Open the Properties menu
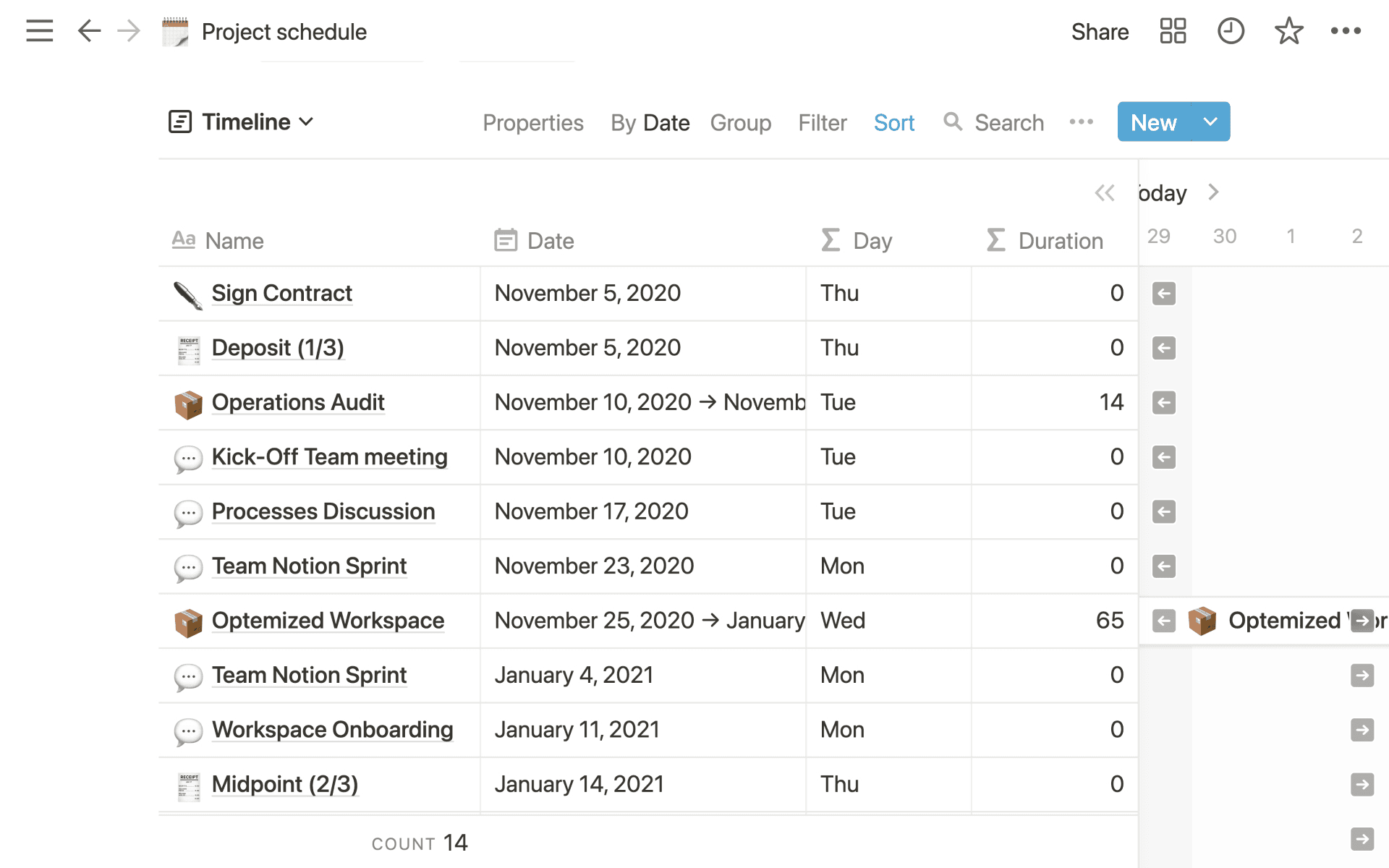The image size is (1389, 868). [533, 122]
